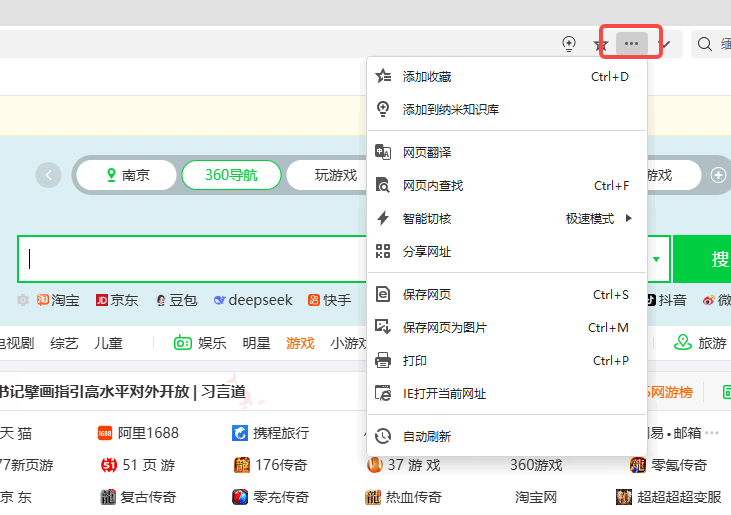
Task: Open the deepseek shortcut below search box
Action: click(252, 300)
